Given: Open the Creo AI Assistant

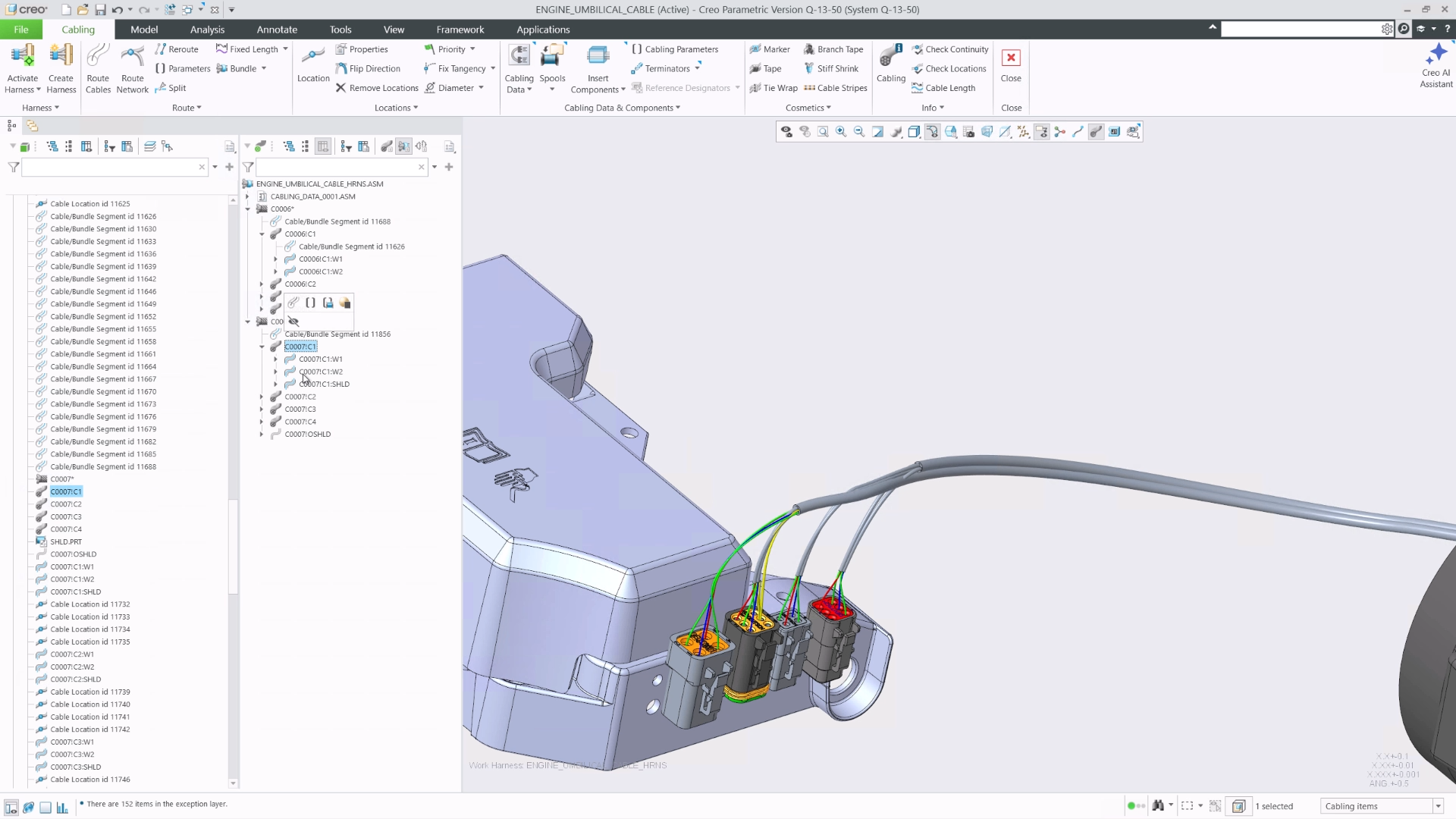Looking at the screenshot, I should click(1436, 66).
